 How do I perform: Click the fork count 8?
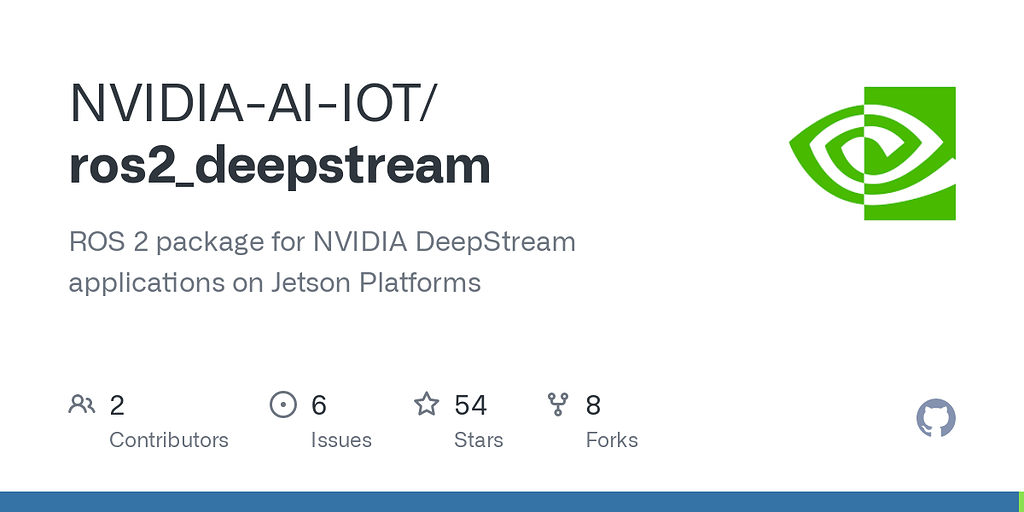click(593, 406)
